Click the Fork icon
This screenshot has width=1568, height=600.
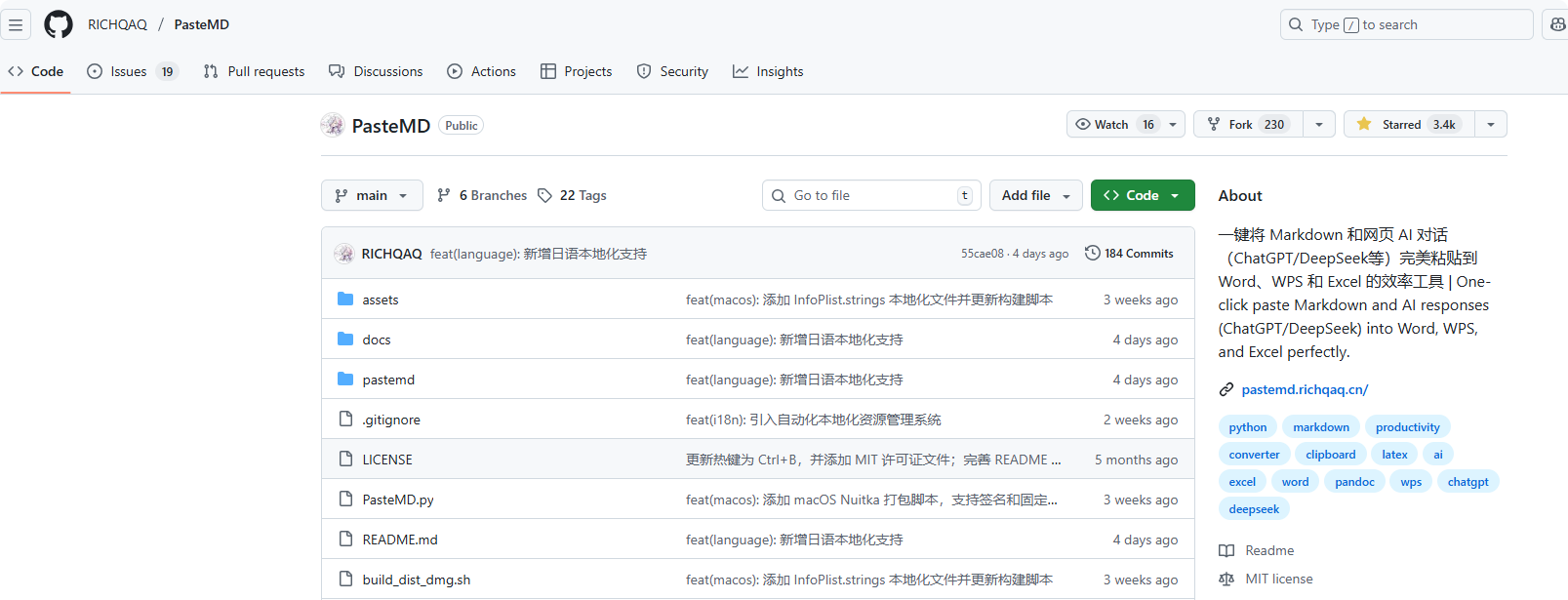coord(1214,124)
